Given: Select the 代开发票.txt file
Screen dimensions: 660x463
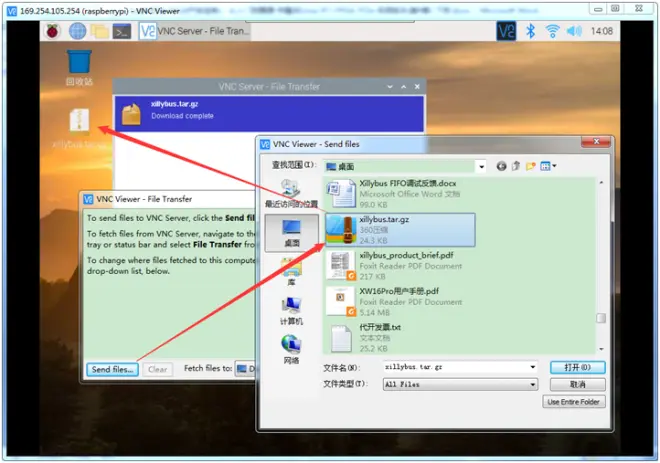Looking at the screenshot, I should coord(400,338).
